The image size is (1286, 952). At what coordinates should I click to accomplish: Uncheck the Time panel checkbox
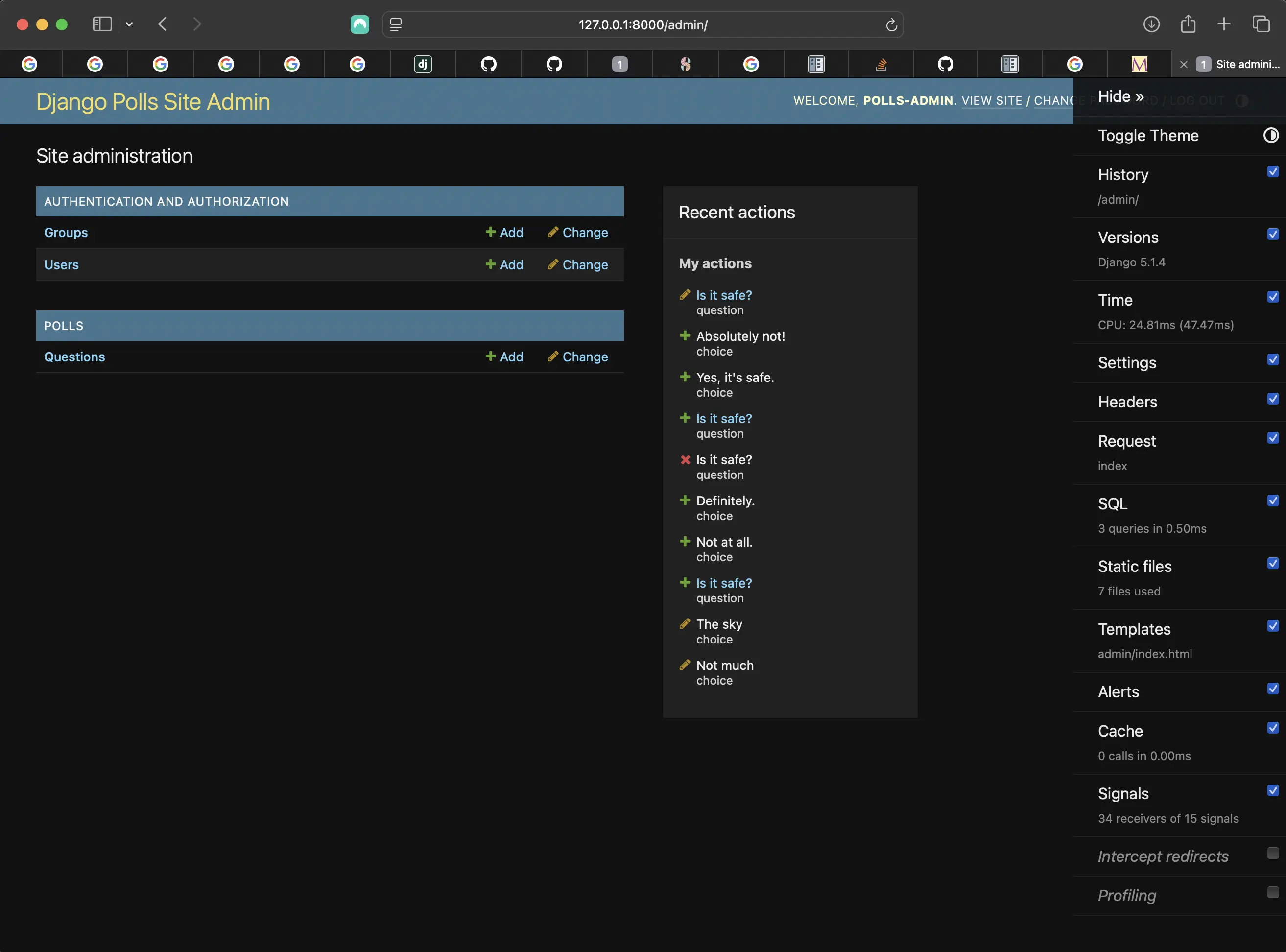point(1273,297)
